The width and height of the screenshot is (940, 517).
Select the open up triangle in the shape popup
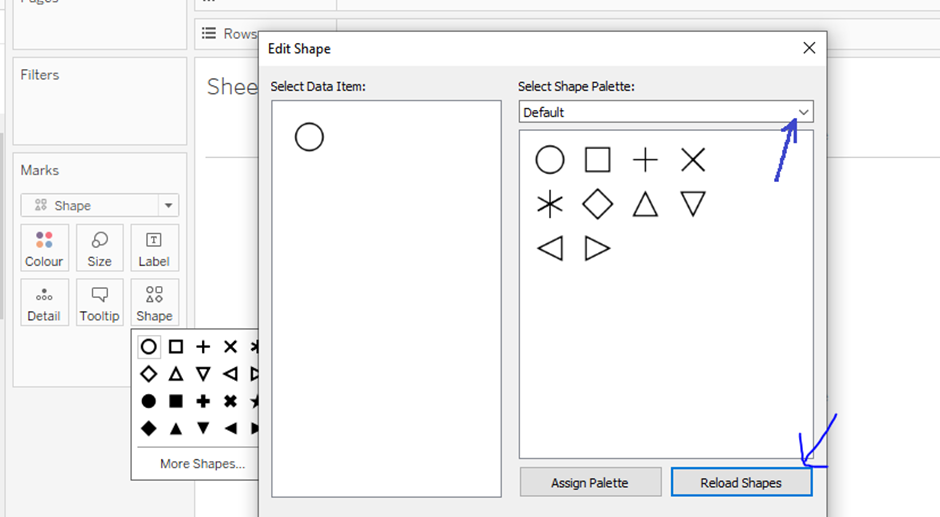click(x=176, y=374)
